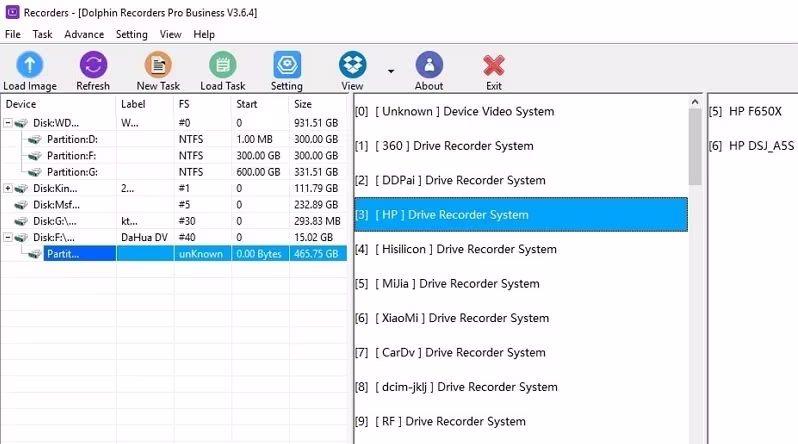Image resolution: width=798 pixels, height=444 pixels.
Task: Select the Disk:Msf... device row
Action: [174, 205]
